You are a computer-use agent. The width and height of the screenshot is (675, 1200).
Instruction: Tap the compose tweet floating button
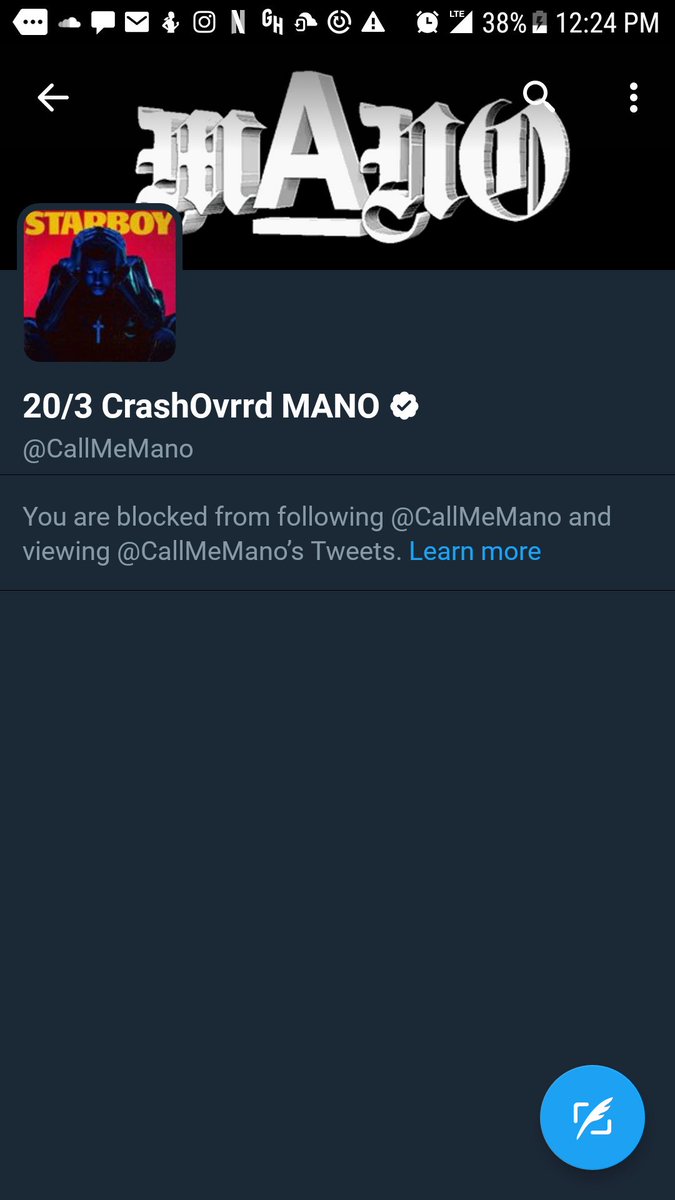(x=592, y=1117)
